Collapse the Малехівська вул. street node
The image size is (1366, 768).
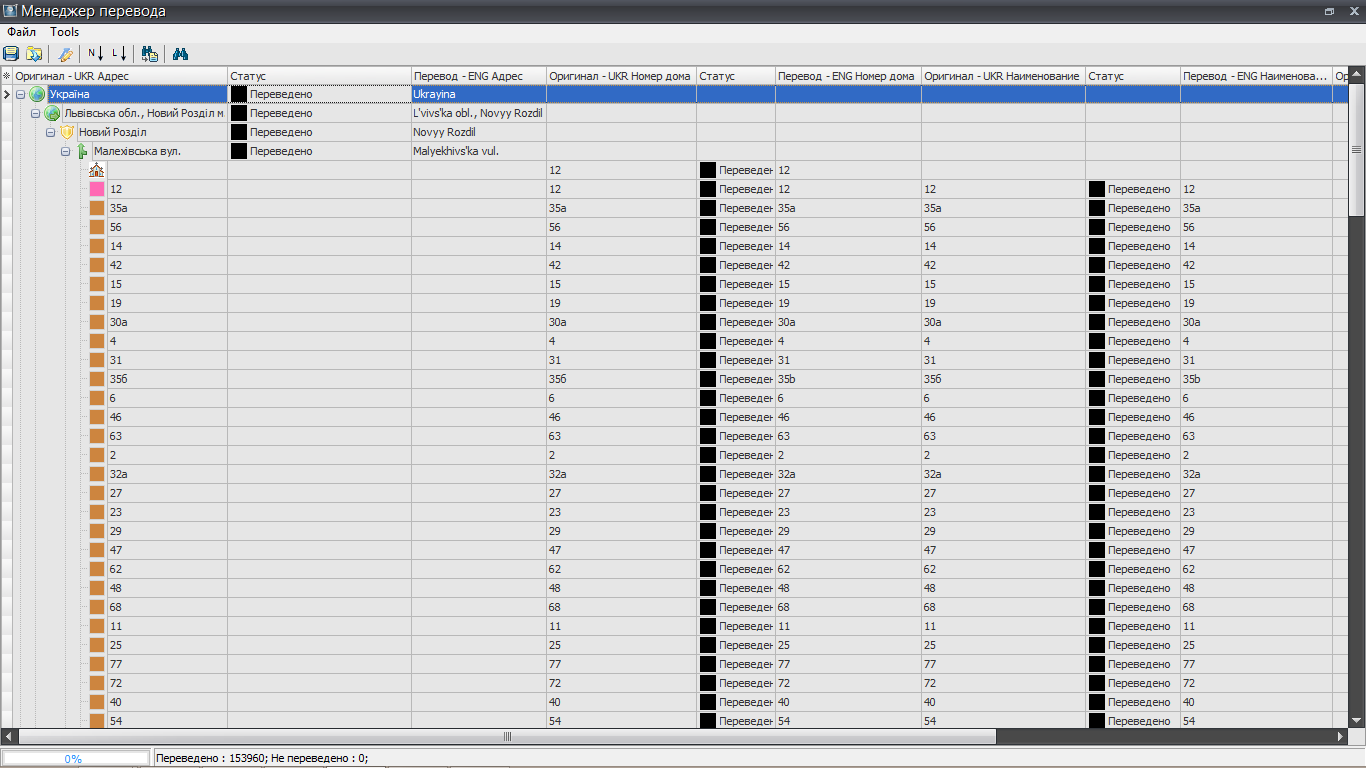pos(65,152)
